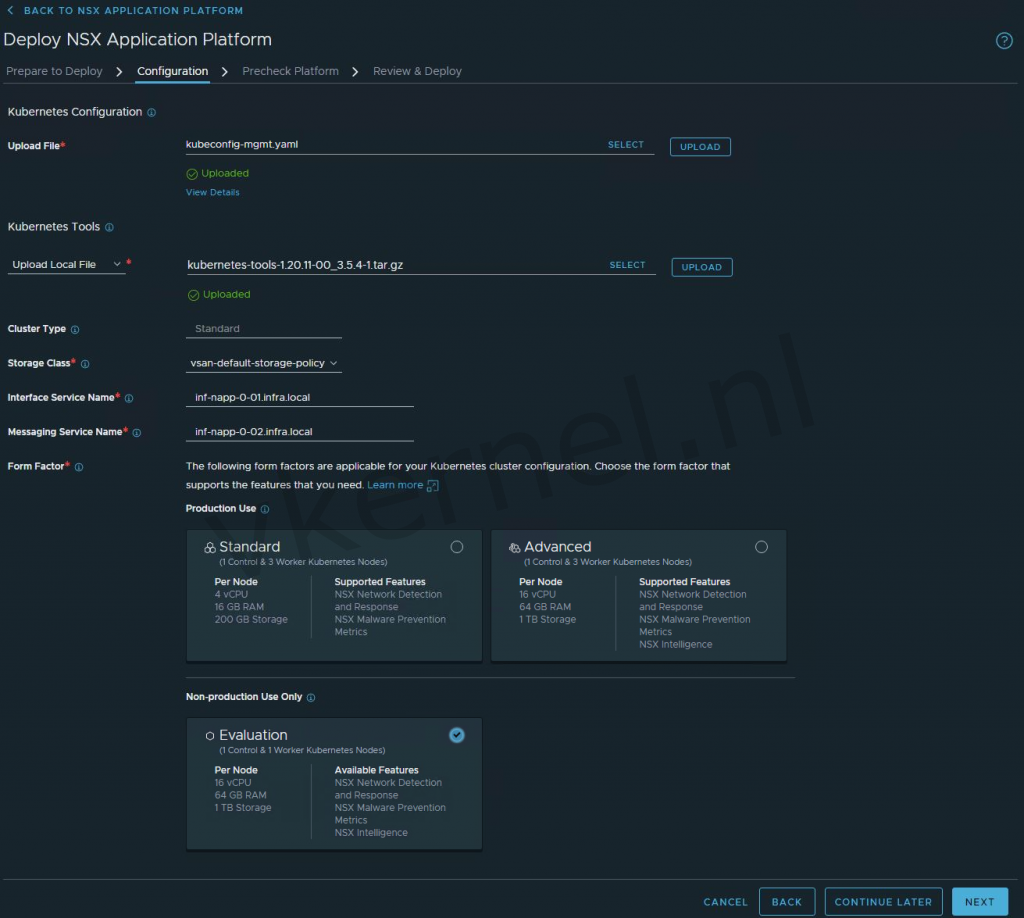Switch to the Prepare to Deploy step

(54, 71)
